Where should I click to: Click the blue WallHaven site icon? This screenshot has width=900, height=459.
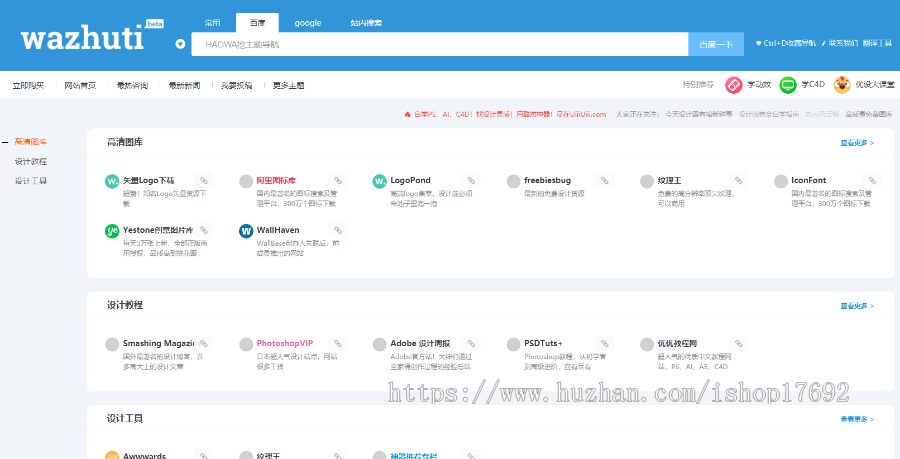pyautogui.click(x=246, y=231)
